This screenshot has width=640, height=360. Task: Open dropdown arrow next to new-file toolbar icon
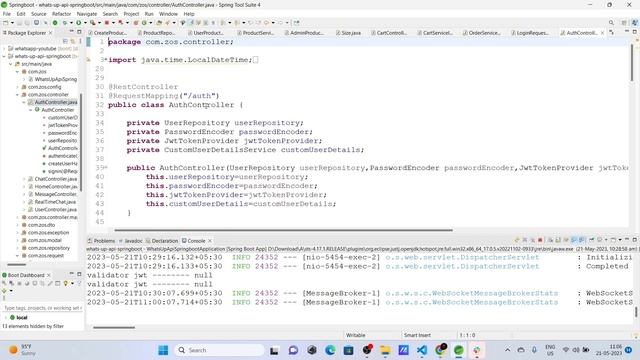12,23
